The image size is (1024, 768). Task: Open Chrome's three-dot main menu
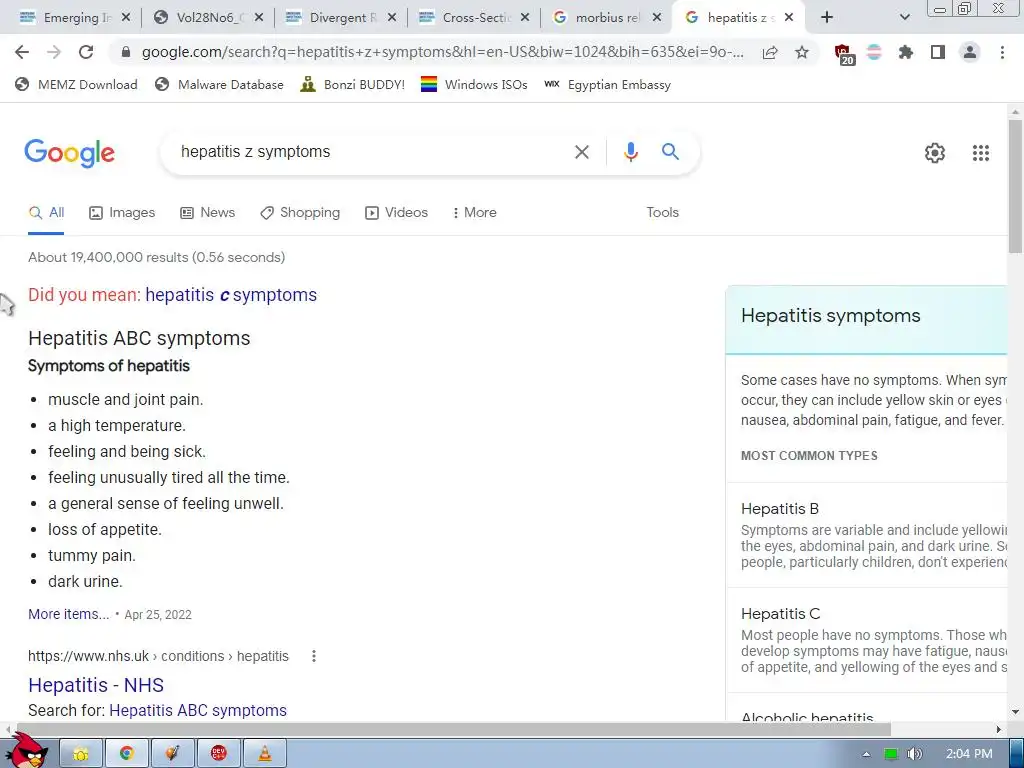[x=1002, y=52]
